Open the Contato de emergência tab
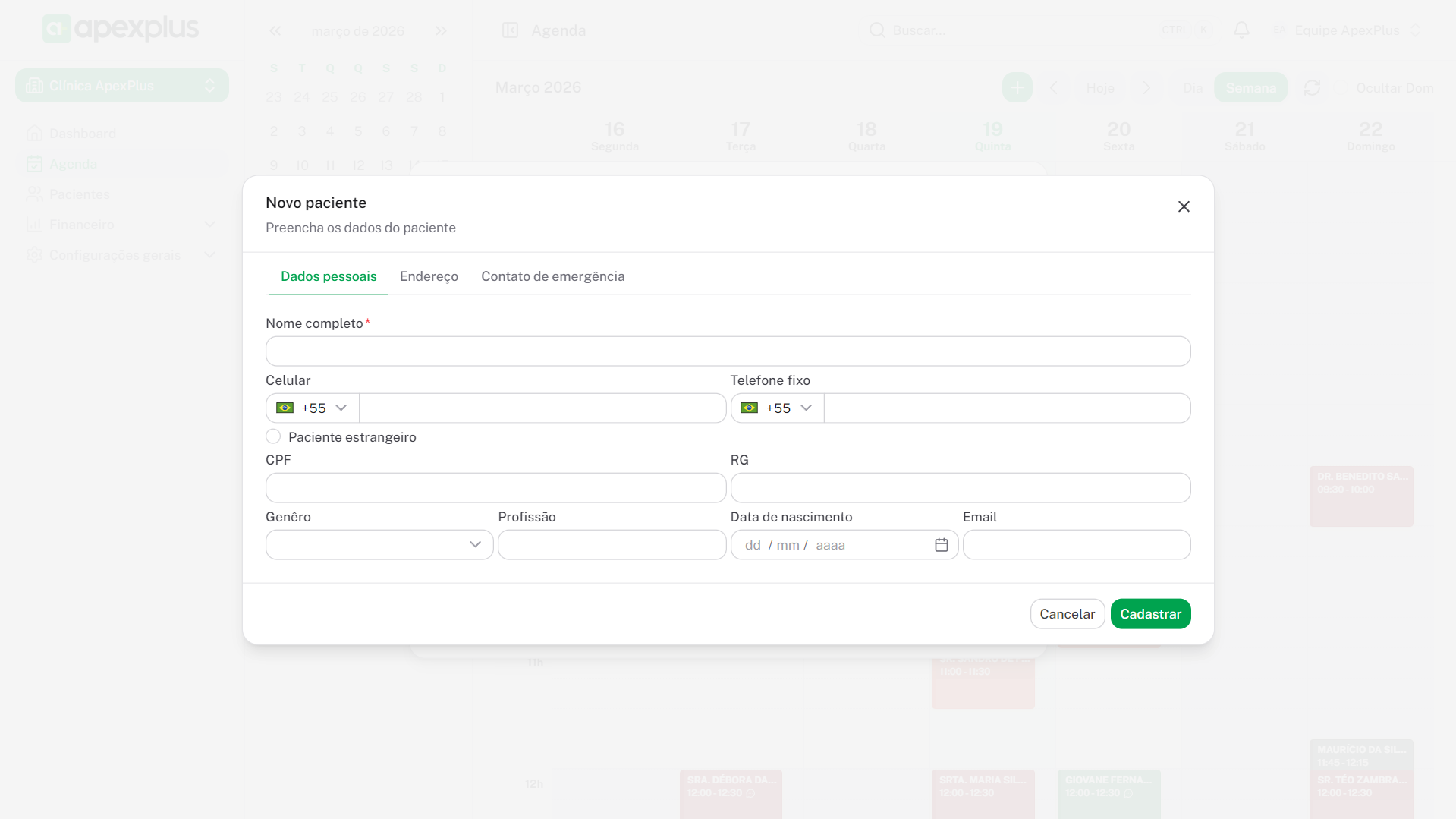 click(552, 276)
